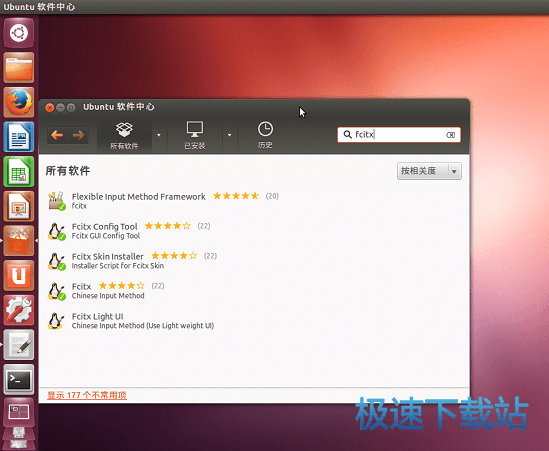Open the 按相关度 sort order dropdown
Screen dimensions: 549x451
pos(429,171)
